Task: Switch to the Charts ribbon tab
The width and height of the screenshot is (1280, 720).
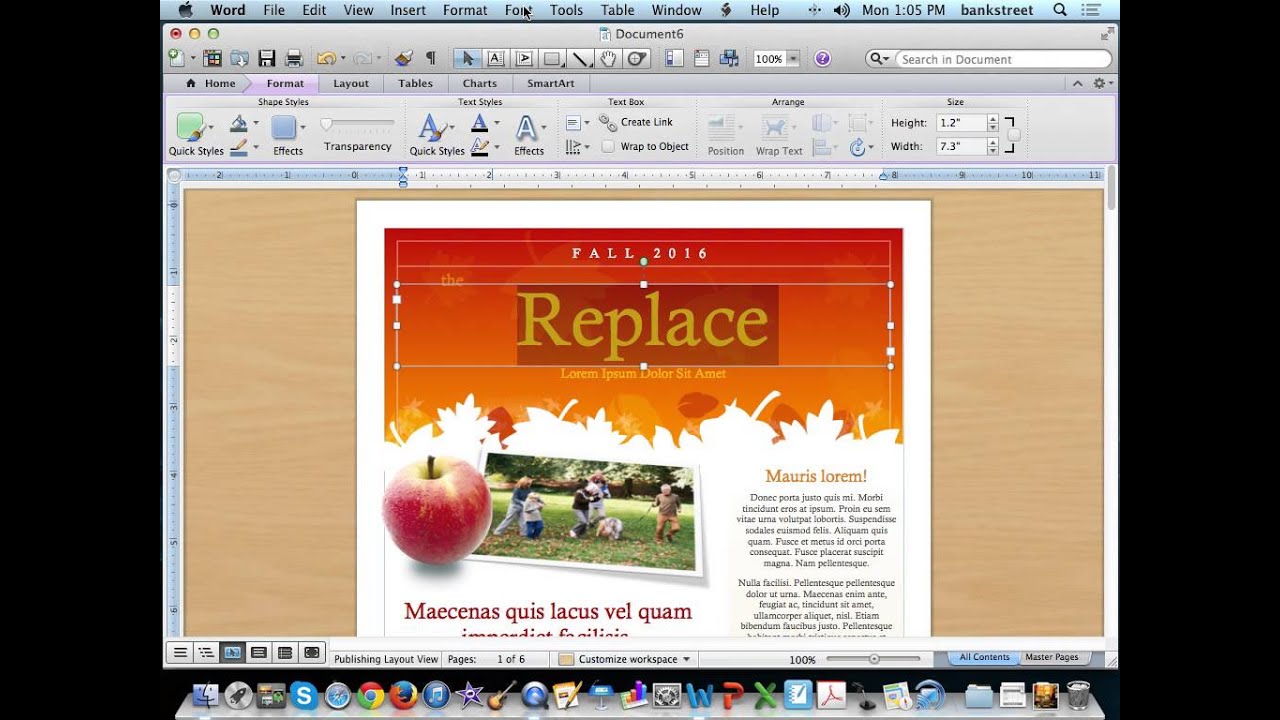Action: pos(479,83)
